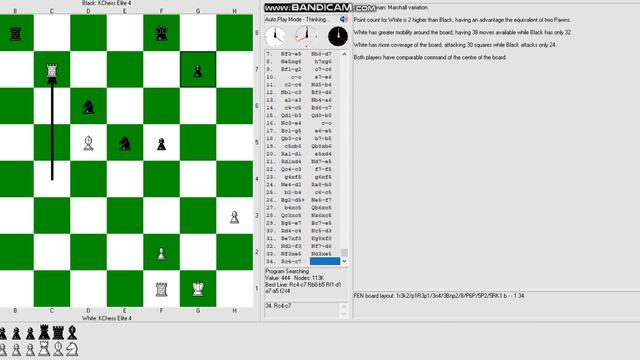The width and height of the screenshot is (640, 360).
Task: Select the black king on f8
Action: (162, 33)
